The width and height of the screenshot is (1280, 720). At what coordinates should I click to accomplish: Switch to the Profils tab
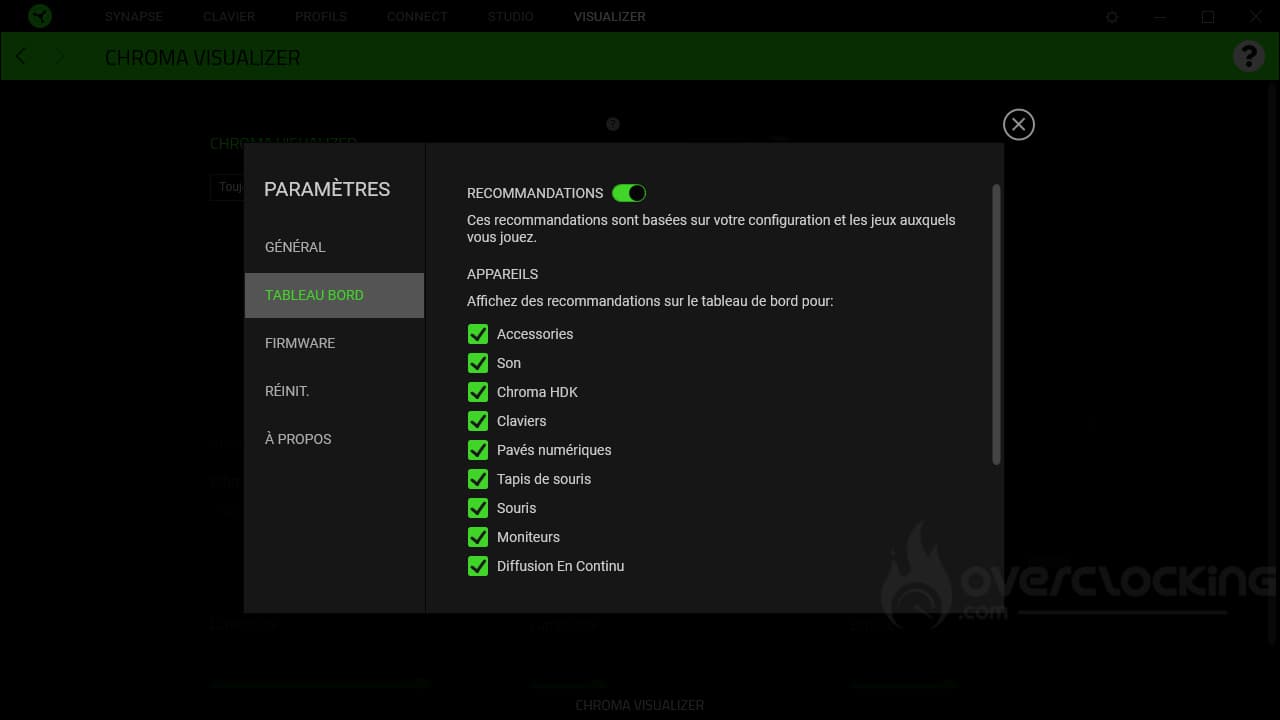tap(321, 17)
